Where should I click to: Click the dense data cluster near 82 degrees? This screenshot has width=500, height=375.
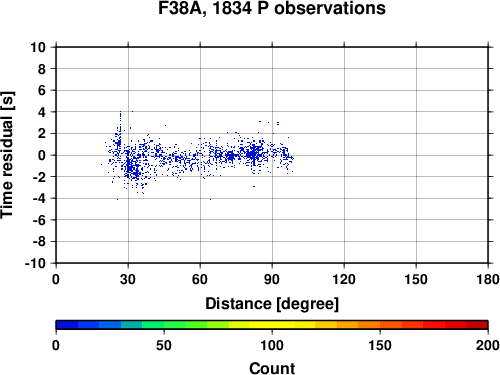tap(253, 154)
